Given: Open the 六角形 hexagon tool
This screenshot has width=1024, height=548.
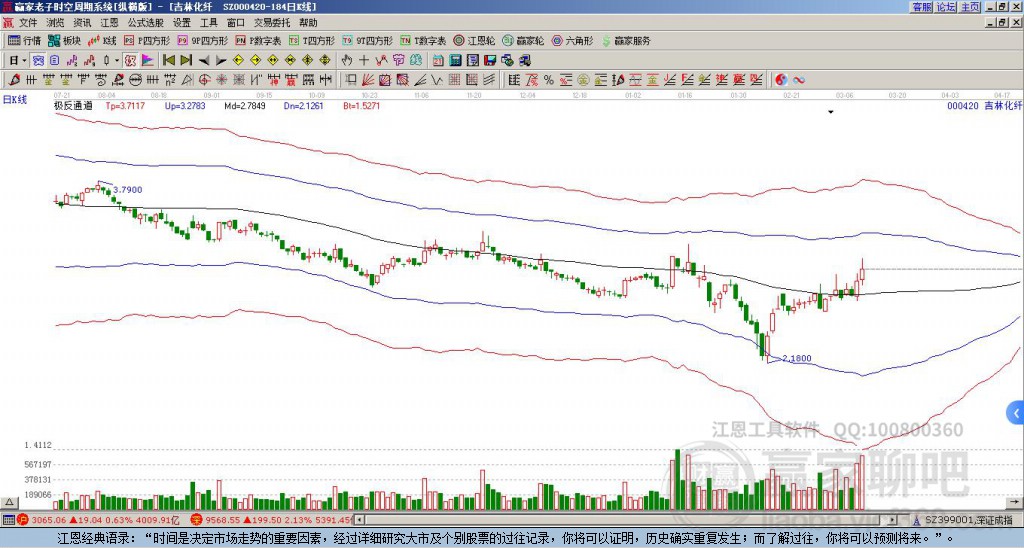Looking at the screenshot, I should [573, 40].
